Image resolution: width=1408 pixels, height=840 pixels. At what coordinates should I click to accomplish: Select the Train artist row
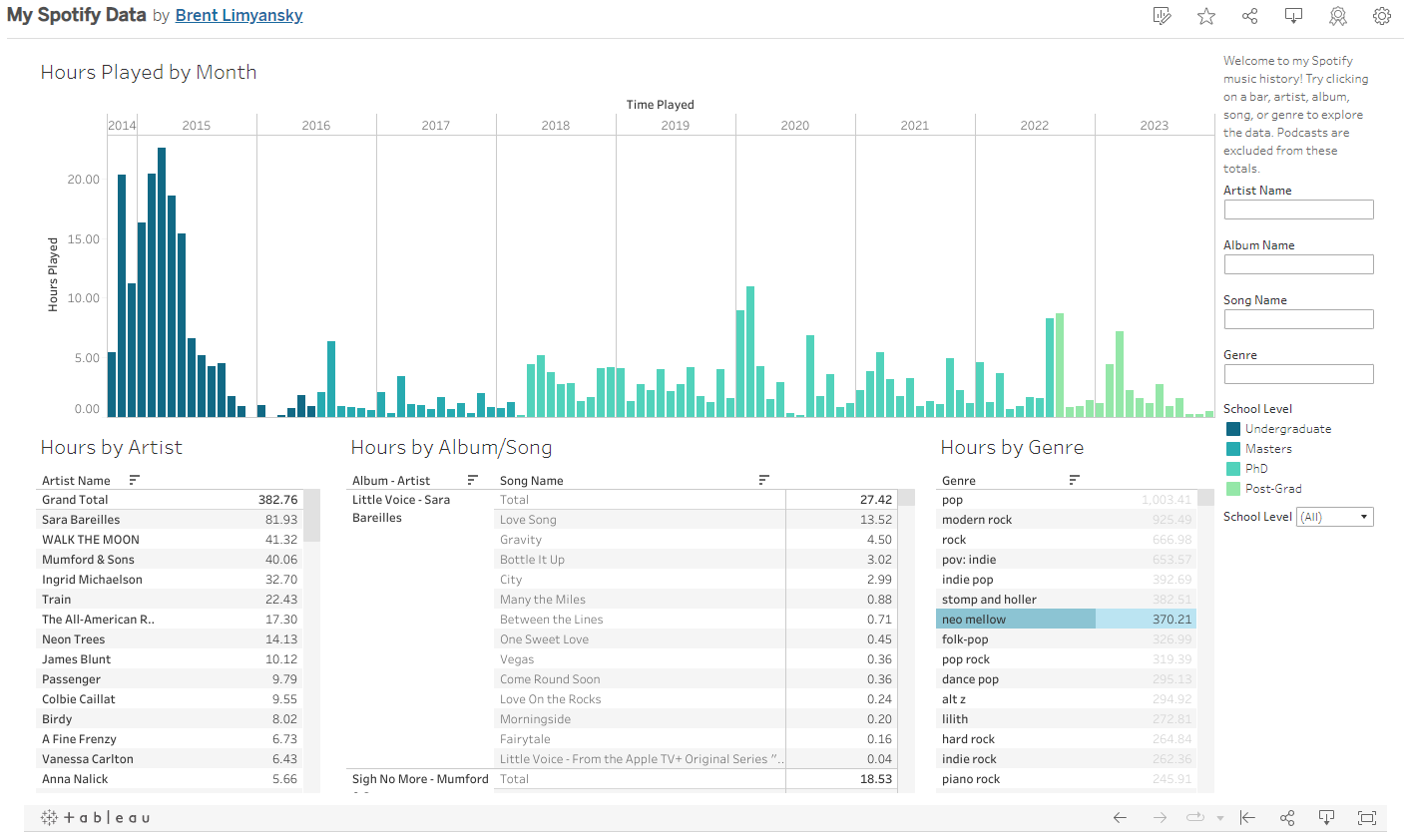(x=170, y=600)
